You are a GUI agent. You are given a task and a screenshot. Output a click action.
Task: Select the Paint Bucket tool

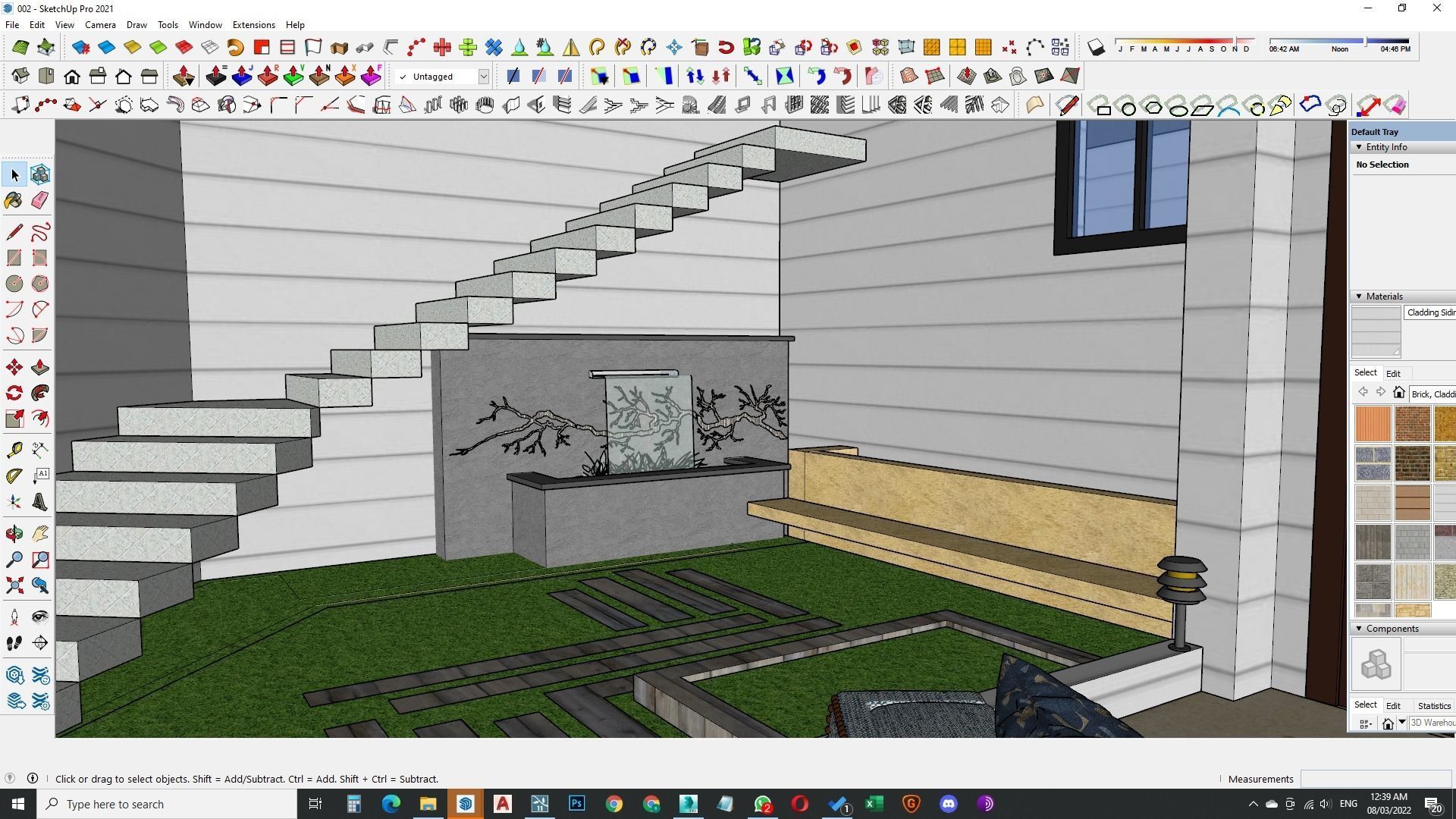(14, 200)
